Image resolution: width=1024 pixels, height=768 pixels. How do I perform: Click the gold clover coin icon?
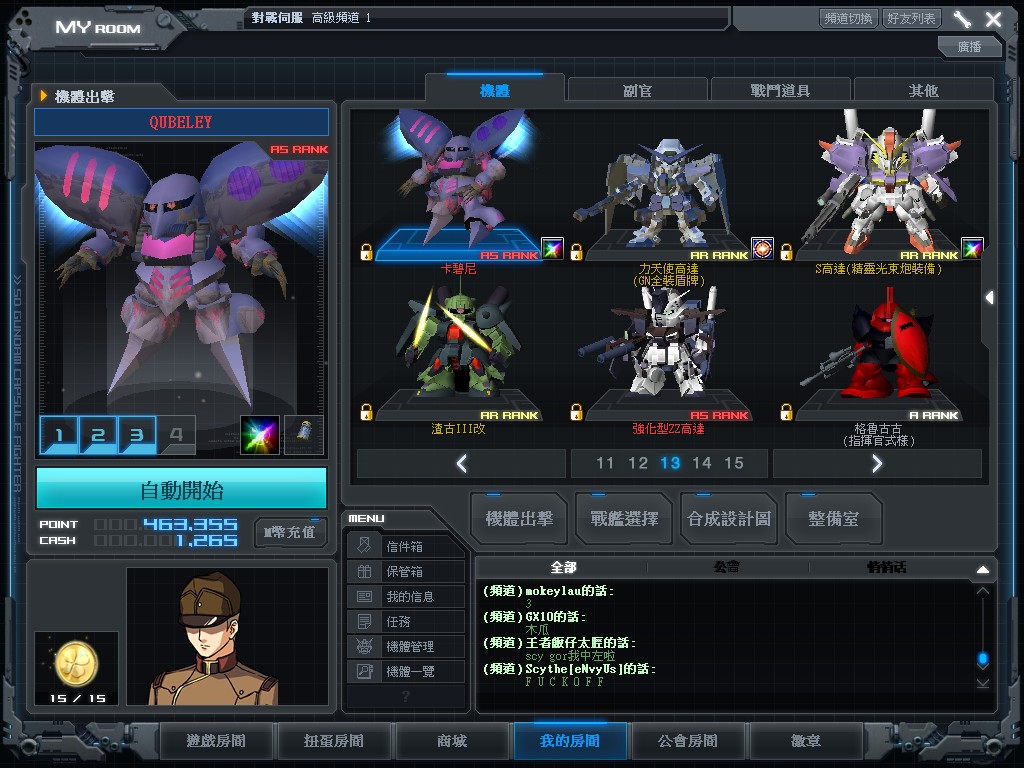click(76, 665)
